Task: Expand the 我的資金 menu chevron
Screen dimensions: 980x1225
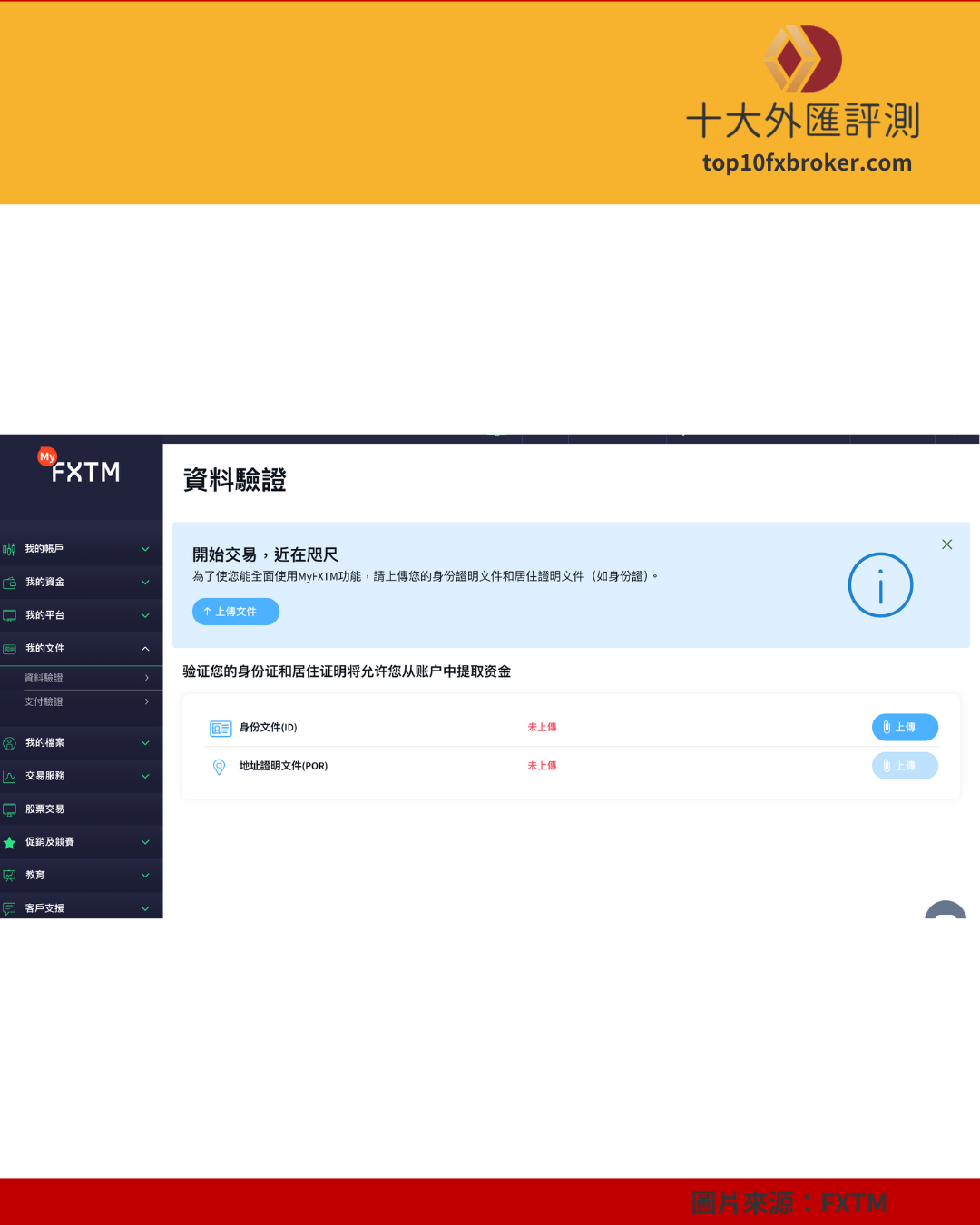Action: click(145, 583)
